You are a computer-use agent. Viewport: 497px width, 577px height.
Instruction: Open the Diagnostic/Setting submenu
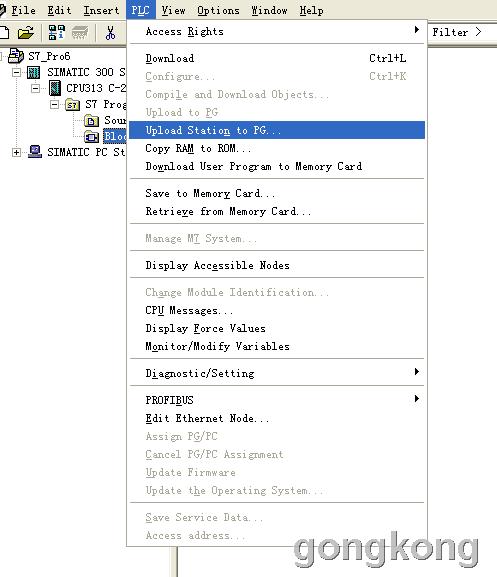[x=277, y=373]
